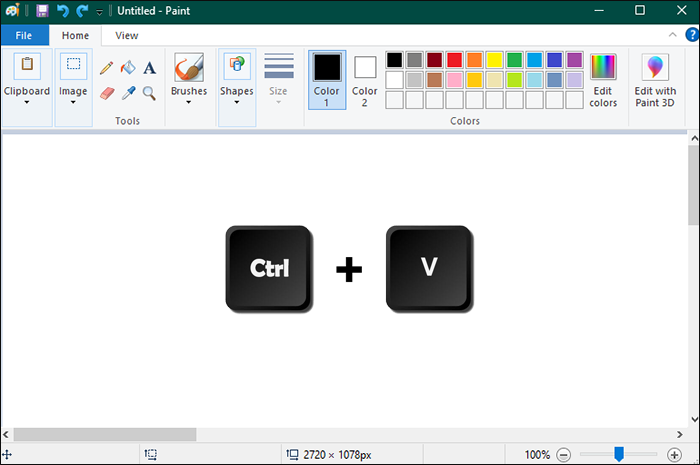Pick the brown color swatch
This screenshot has height=465, width=700.
[x=434, y=80]
